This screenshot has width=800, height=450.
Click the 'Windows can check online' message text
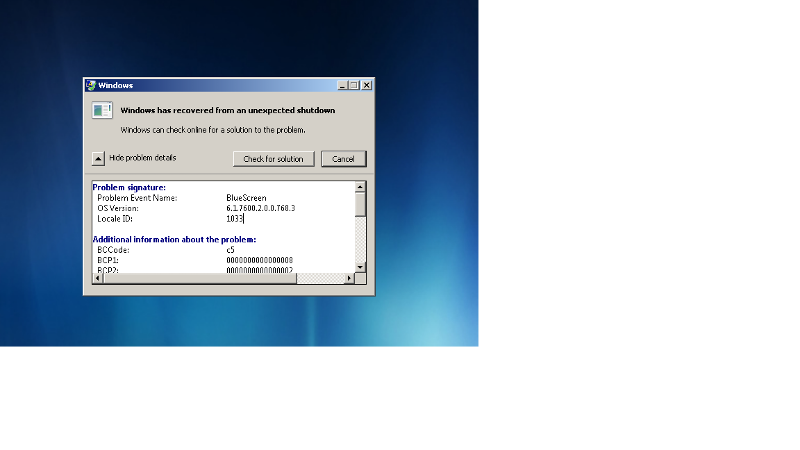pyautogui.click(x=213, y=130)
